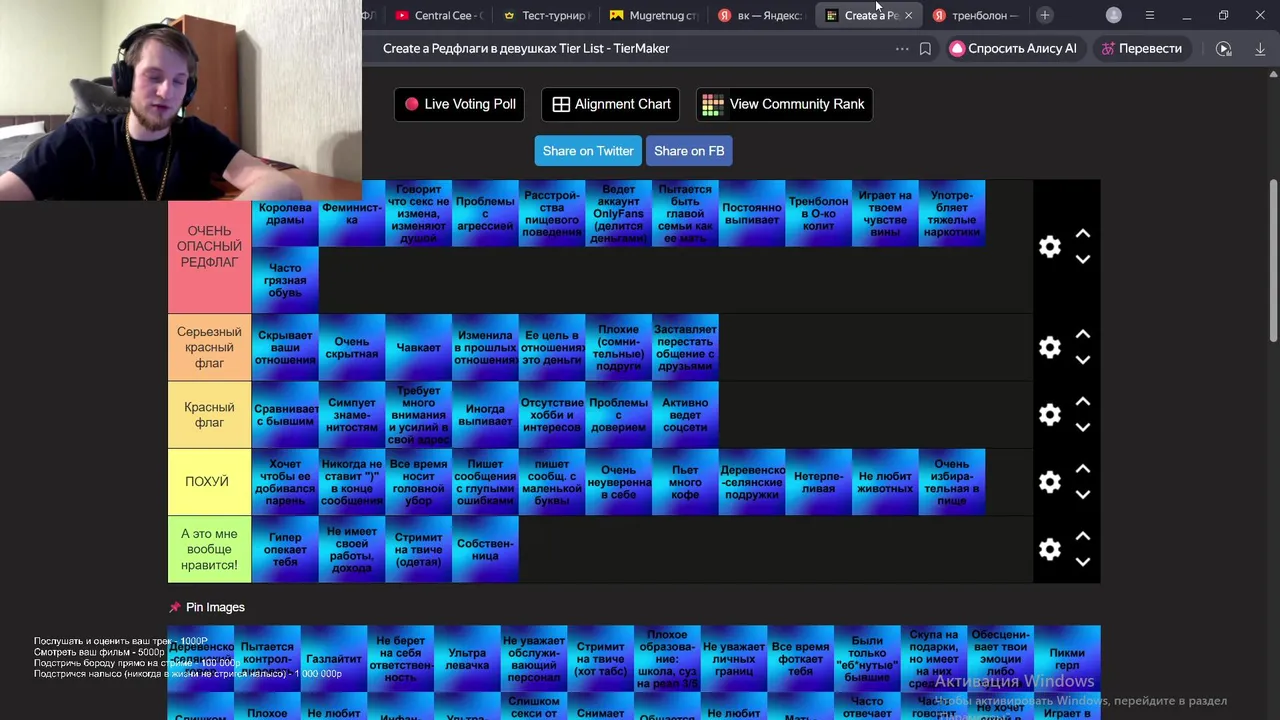This screenshot has width=1280, height=720.
Task: Open the browser hamburger menu
Action: pos(1150,15)
